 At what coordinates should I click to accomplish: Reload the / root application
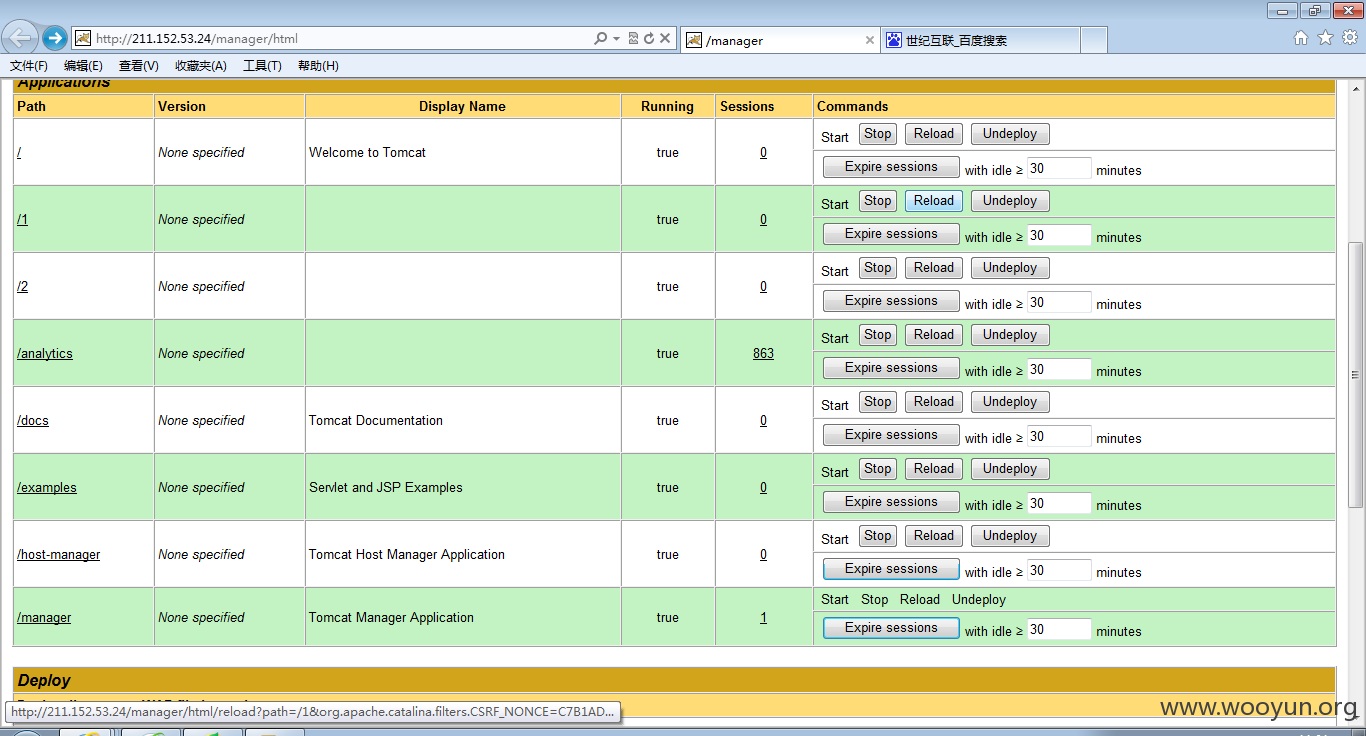point(934,134)
